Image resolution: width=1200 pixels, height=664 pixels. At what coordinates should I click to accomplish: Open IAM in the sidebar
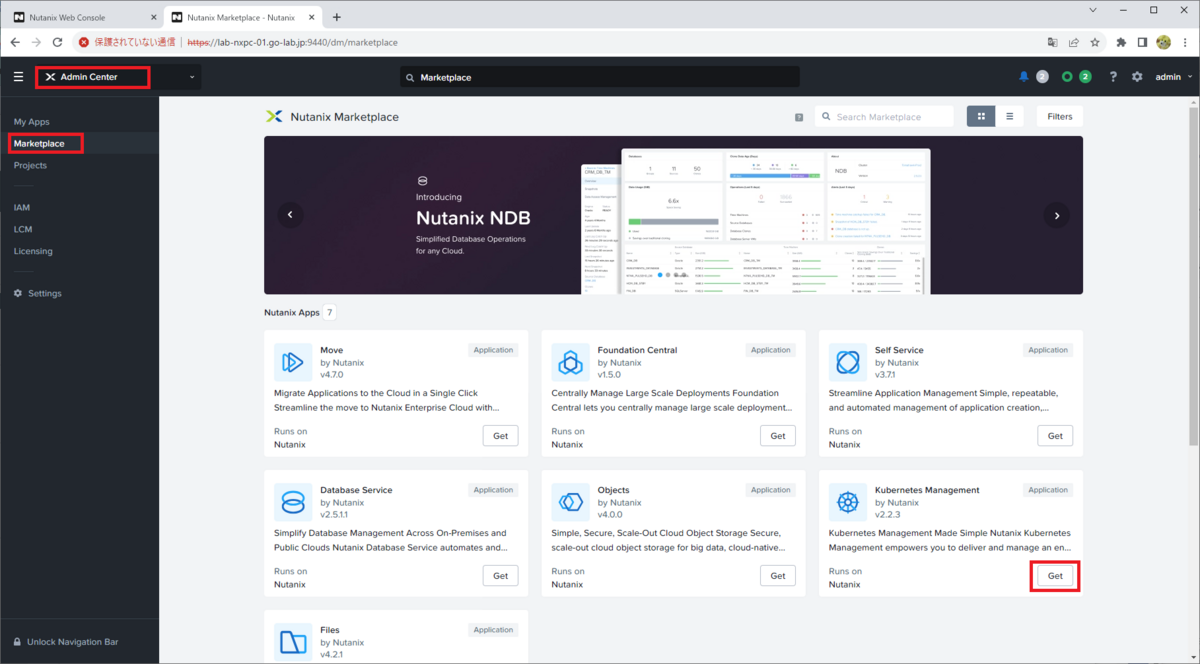[x=21, y=208]
